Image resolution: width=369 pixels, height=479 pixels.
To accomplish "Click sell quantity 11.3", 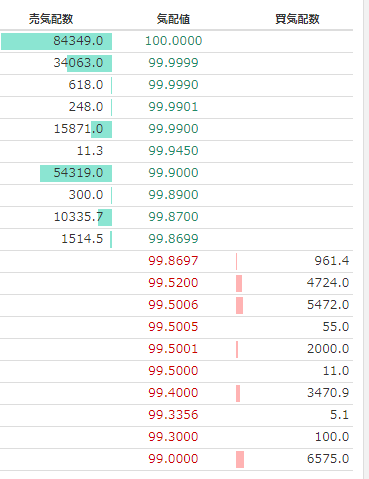I will pos(90,151).
